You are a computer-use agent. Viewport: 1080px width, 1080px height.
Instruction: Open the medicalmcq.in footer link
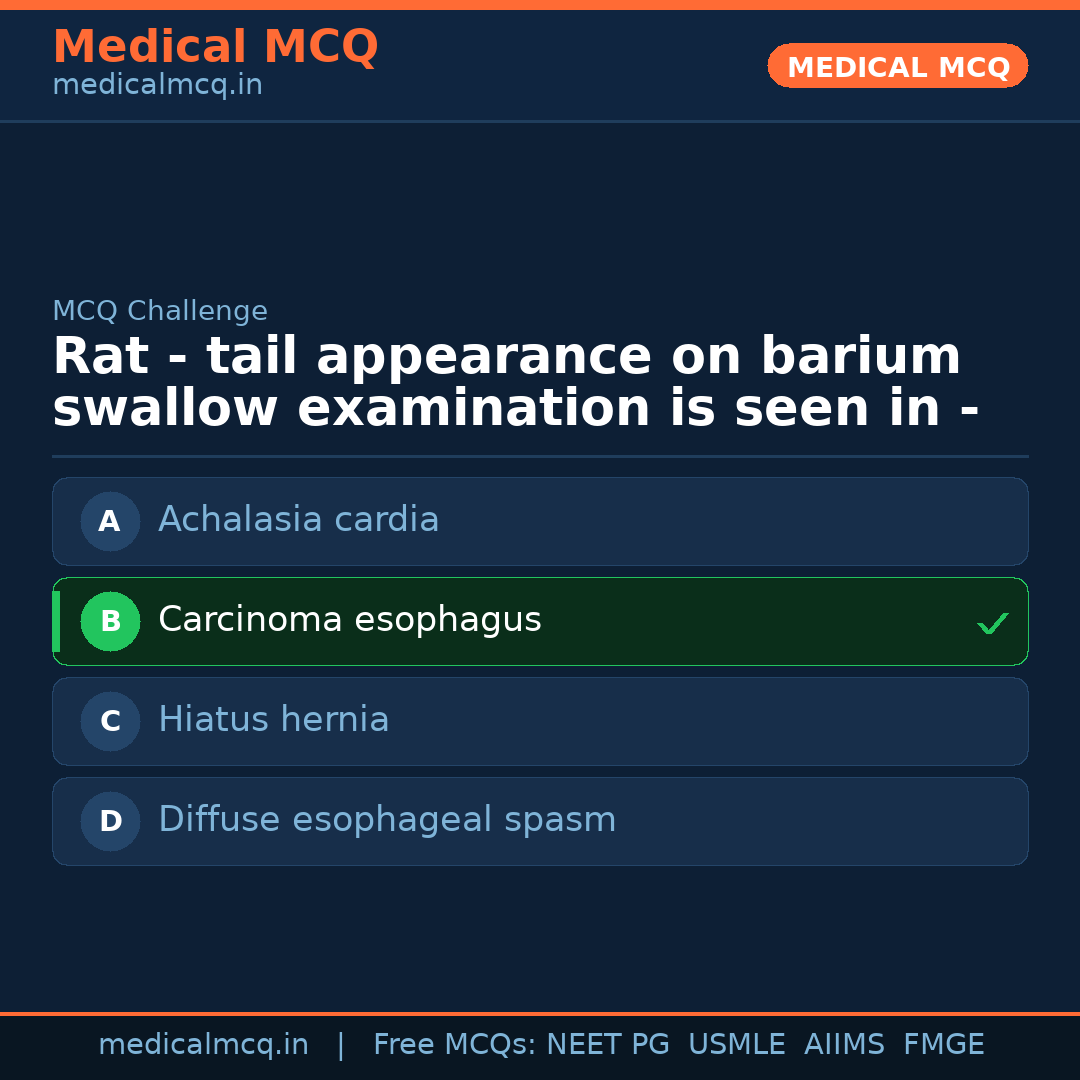click(203, 1043)
